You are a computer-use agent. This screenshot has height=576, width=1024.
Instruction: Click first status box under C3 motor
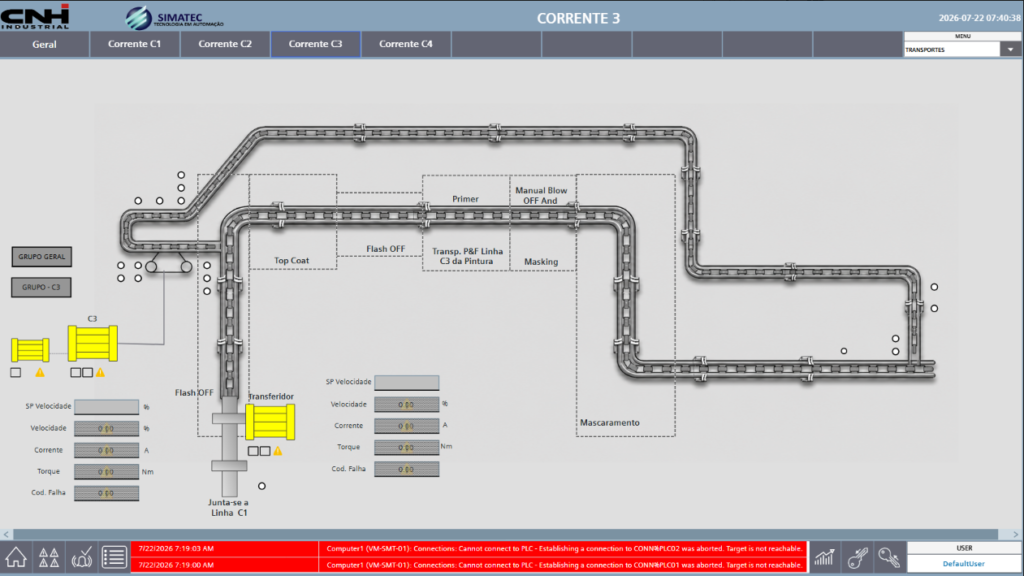pyautogui.click(x=76, y=372)
